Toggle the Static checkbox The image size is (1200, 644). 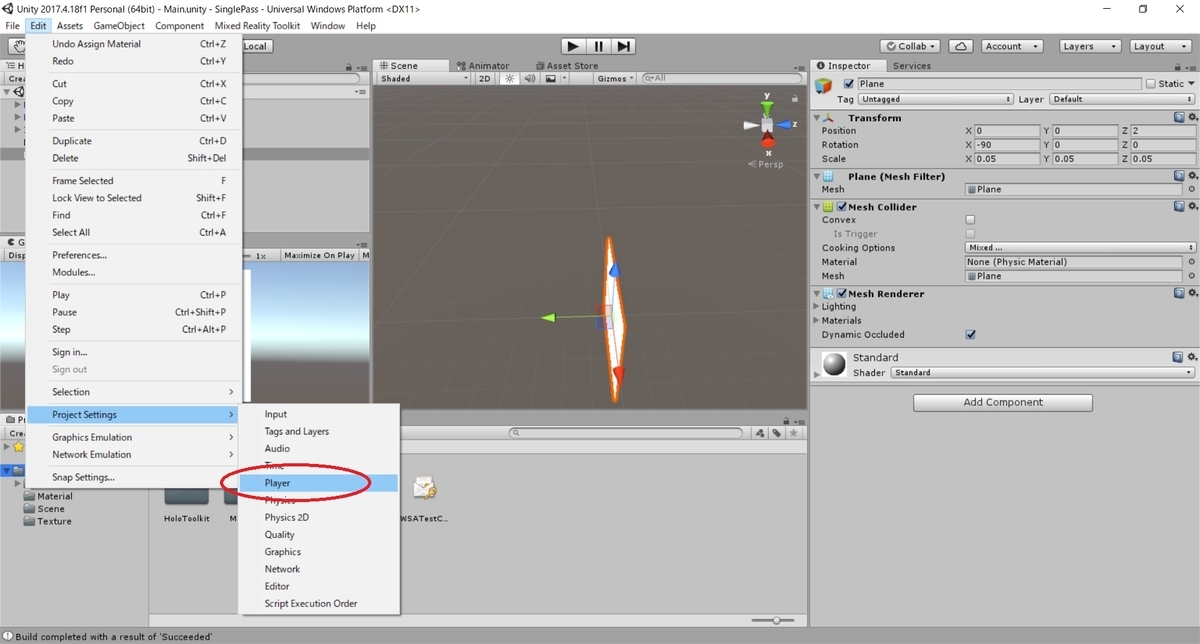coord(1150,84)
